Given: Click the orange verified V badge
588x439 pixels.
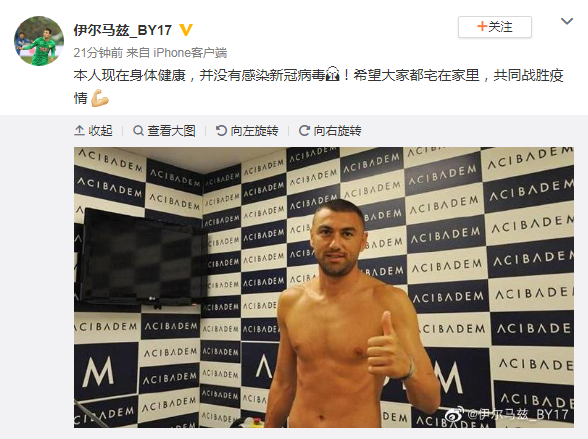Looking at the screenshot, I should click(x=186, y=30).
